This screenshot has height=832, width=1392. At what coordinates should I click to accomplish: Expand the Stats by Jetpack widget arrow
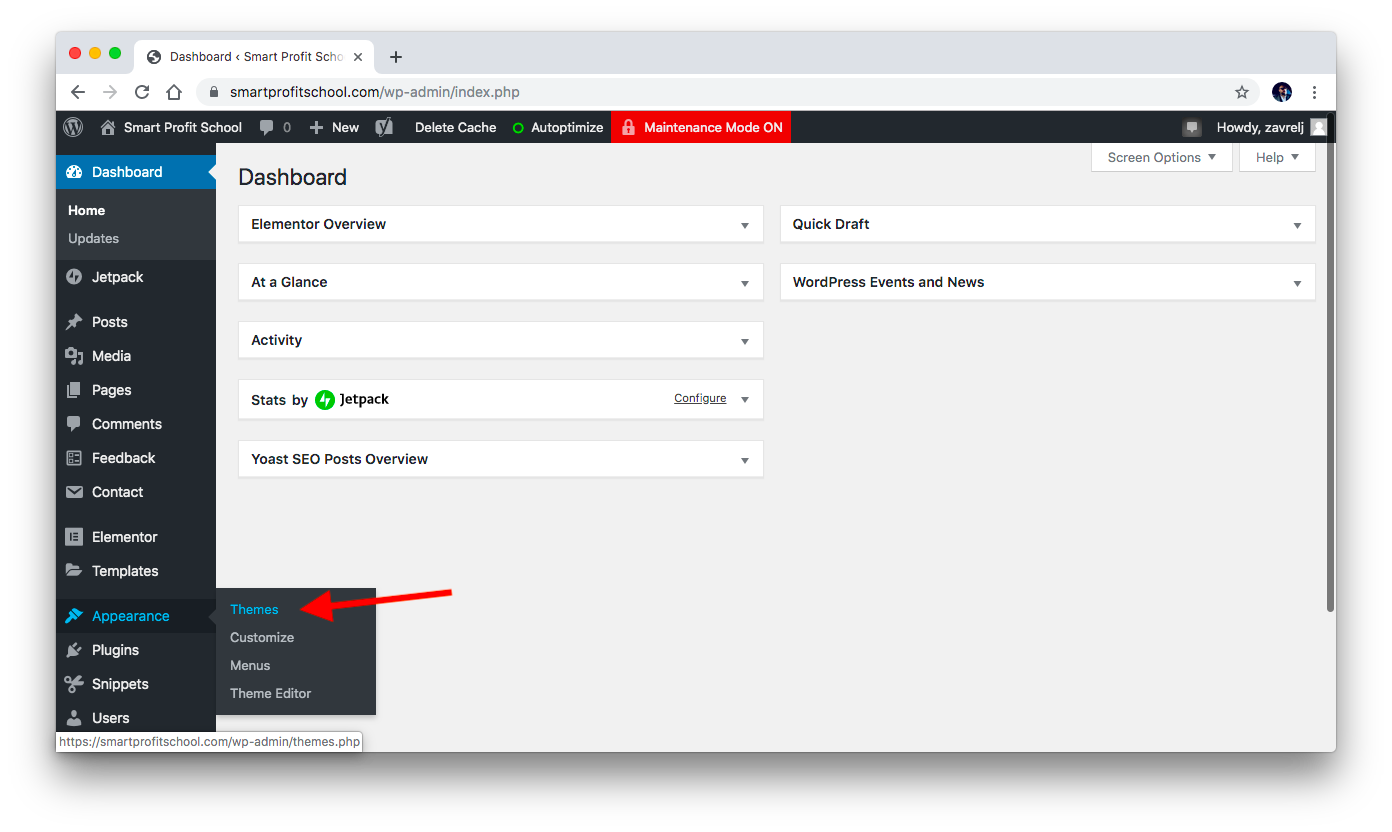(x=745, y=399)
